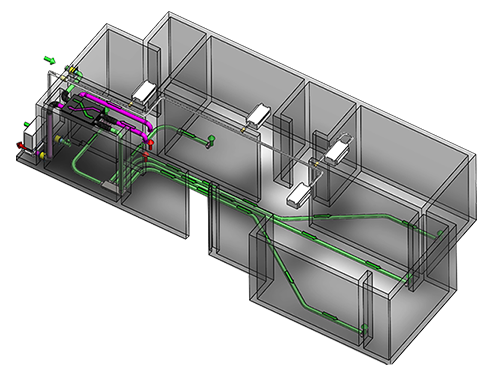
Task: Select the red exhaust arrow at the left edge
Action: click(20, 145)
